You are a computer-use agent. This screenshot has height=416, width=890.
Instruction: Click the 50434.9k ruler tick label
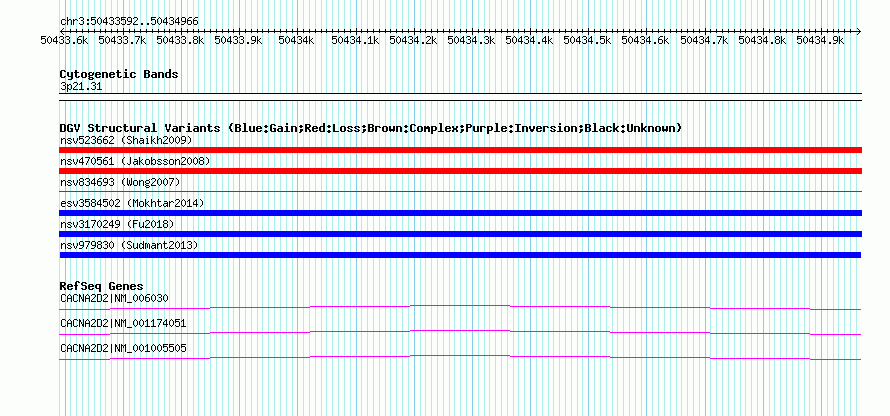tap(820, 40)
